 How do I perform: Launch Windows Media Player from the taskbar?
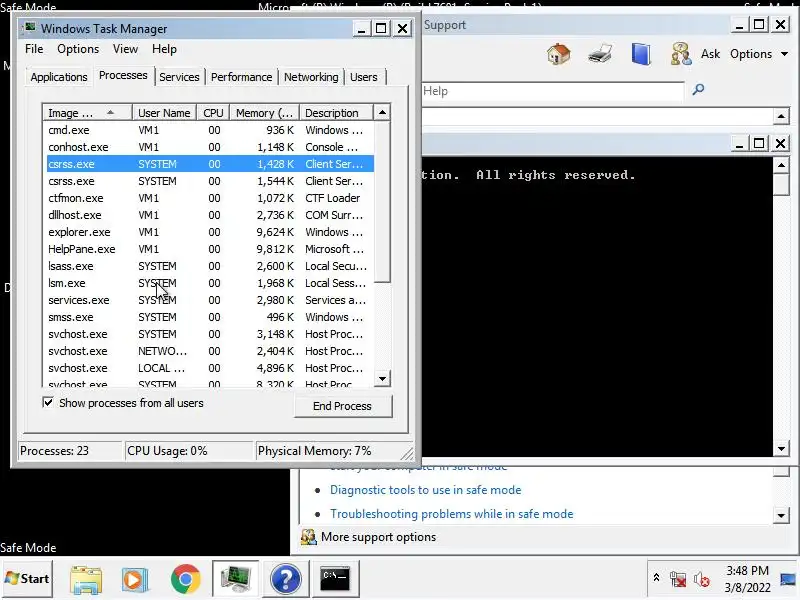point(135,579)
